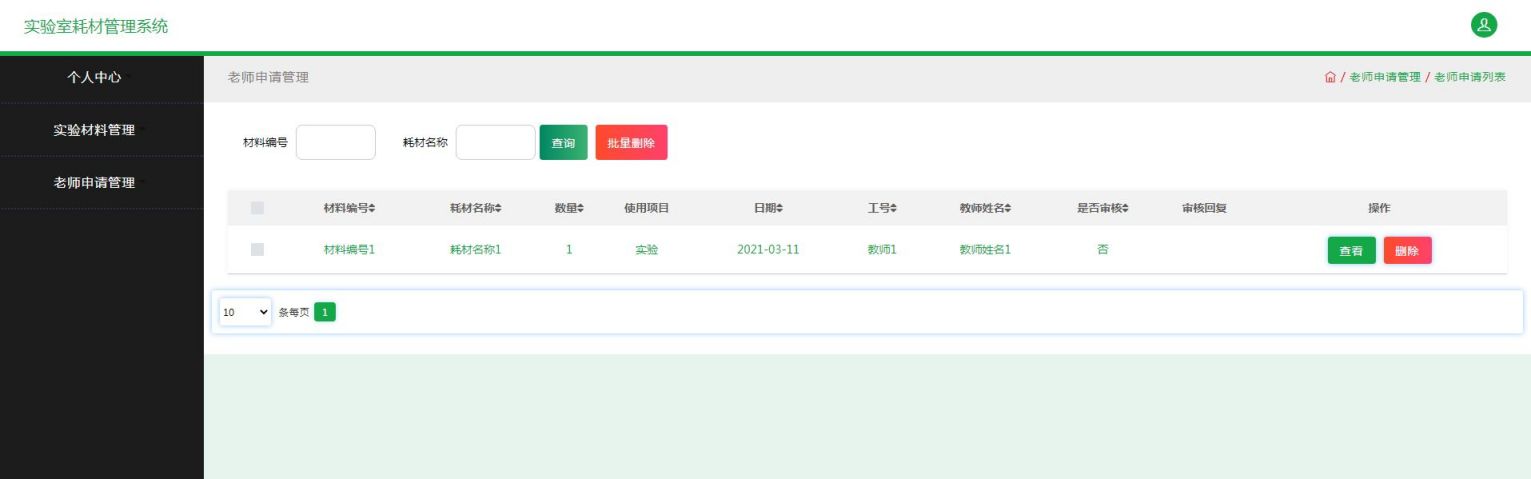Expand 老师申请管理 sidebar menu
Screen dimensions: 1531x479
click(102, 182)
